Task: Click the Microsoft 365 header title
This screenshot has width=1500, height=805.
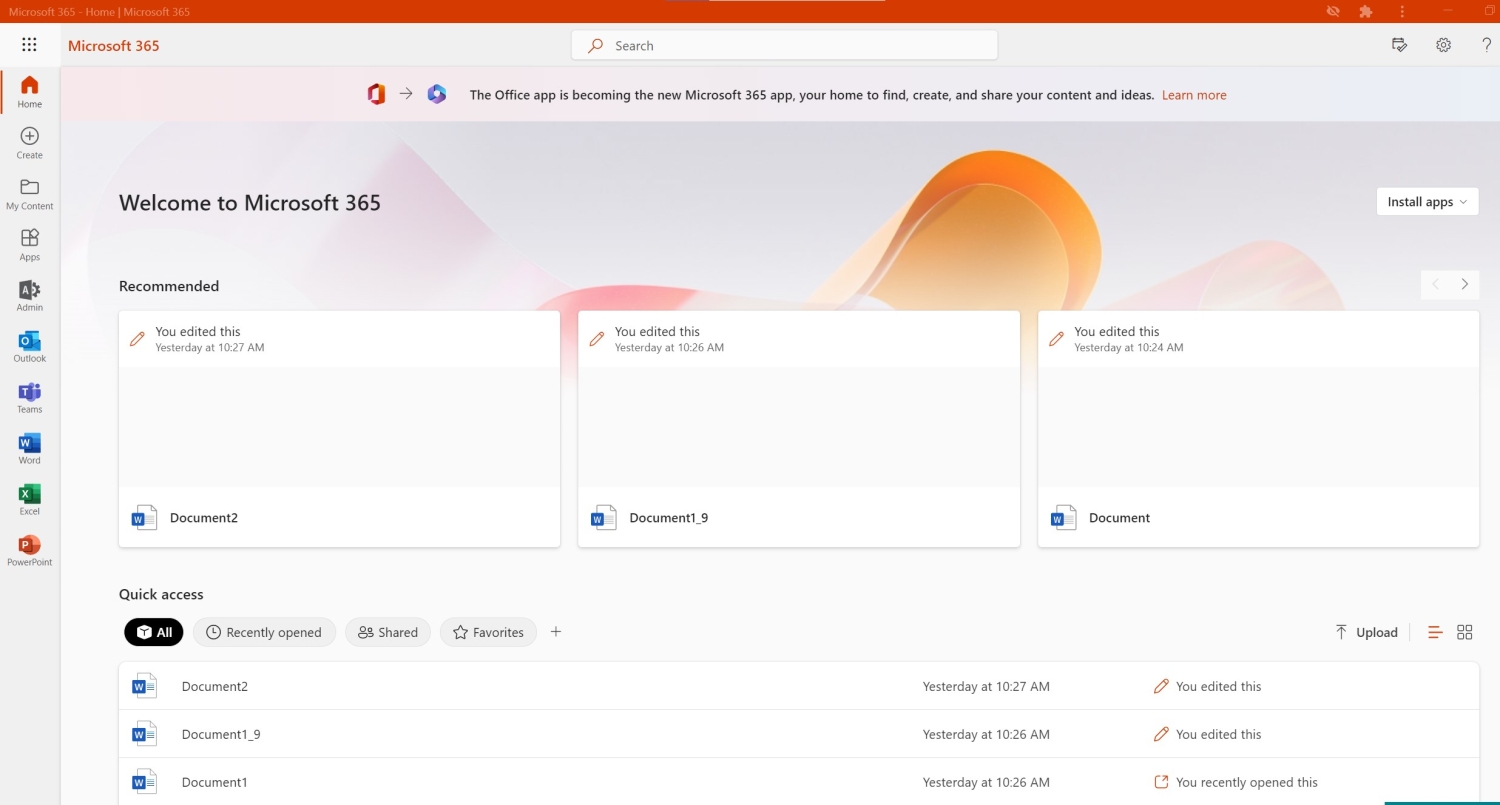Action: [114, 45]
